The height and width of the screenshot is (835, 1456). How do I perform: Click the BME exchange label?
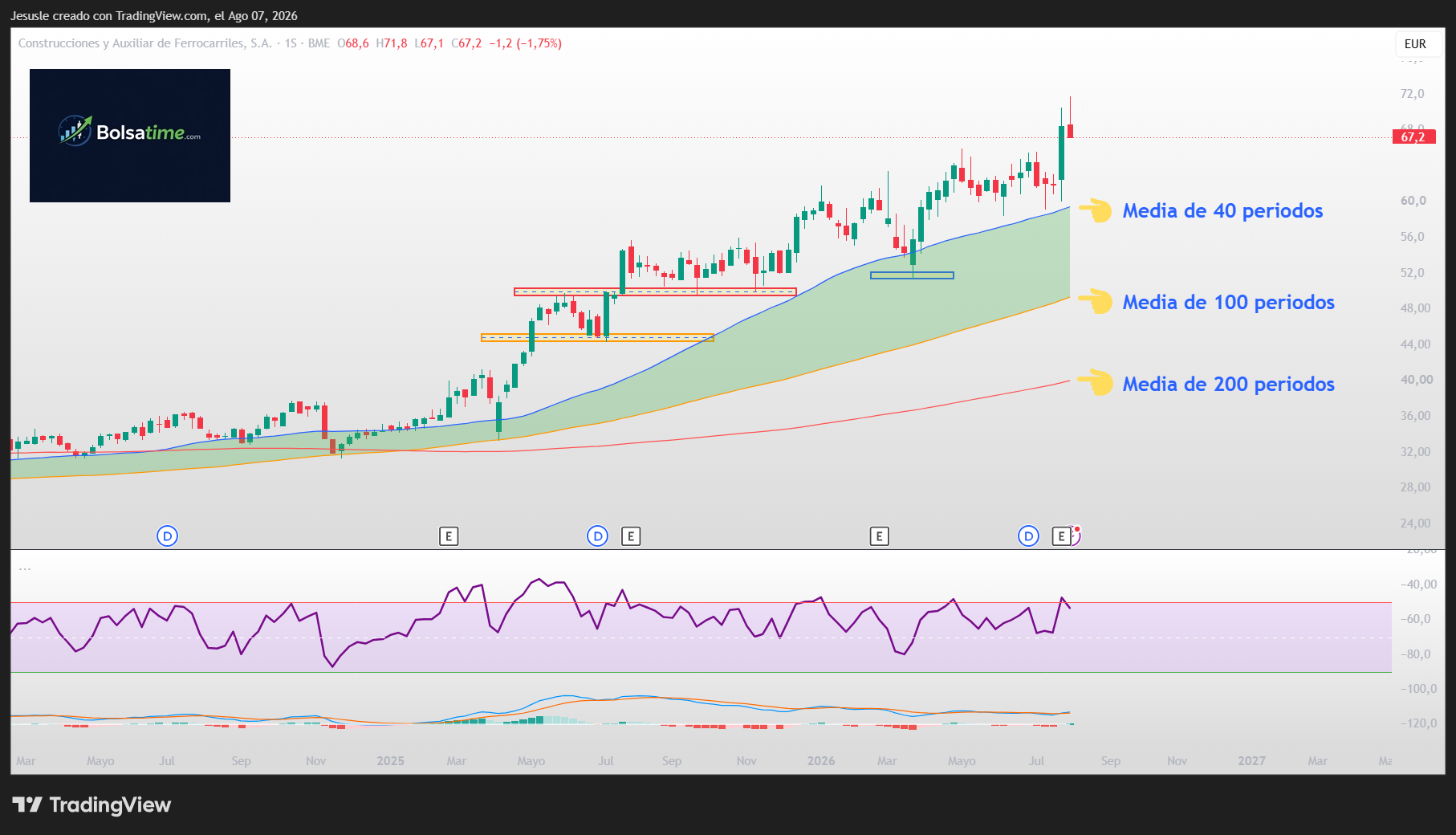pos(319,43)
